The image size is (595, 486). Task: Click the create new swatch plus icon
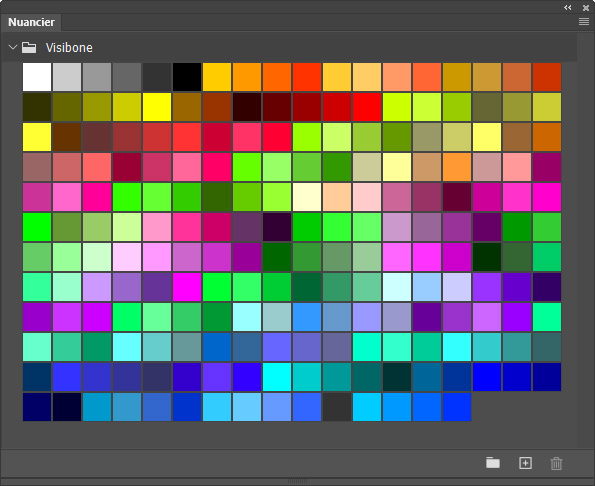click(525, 463)
